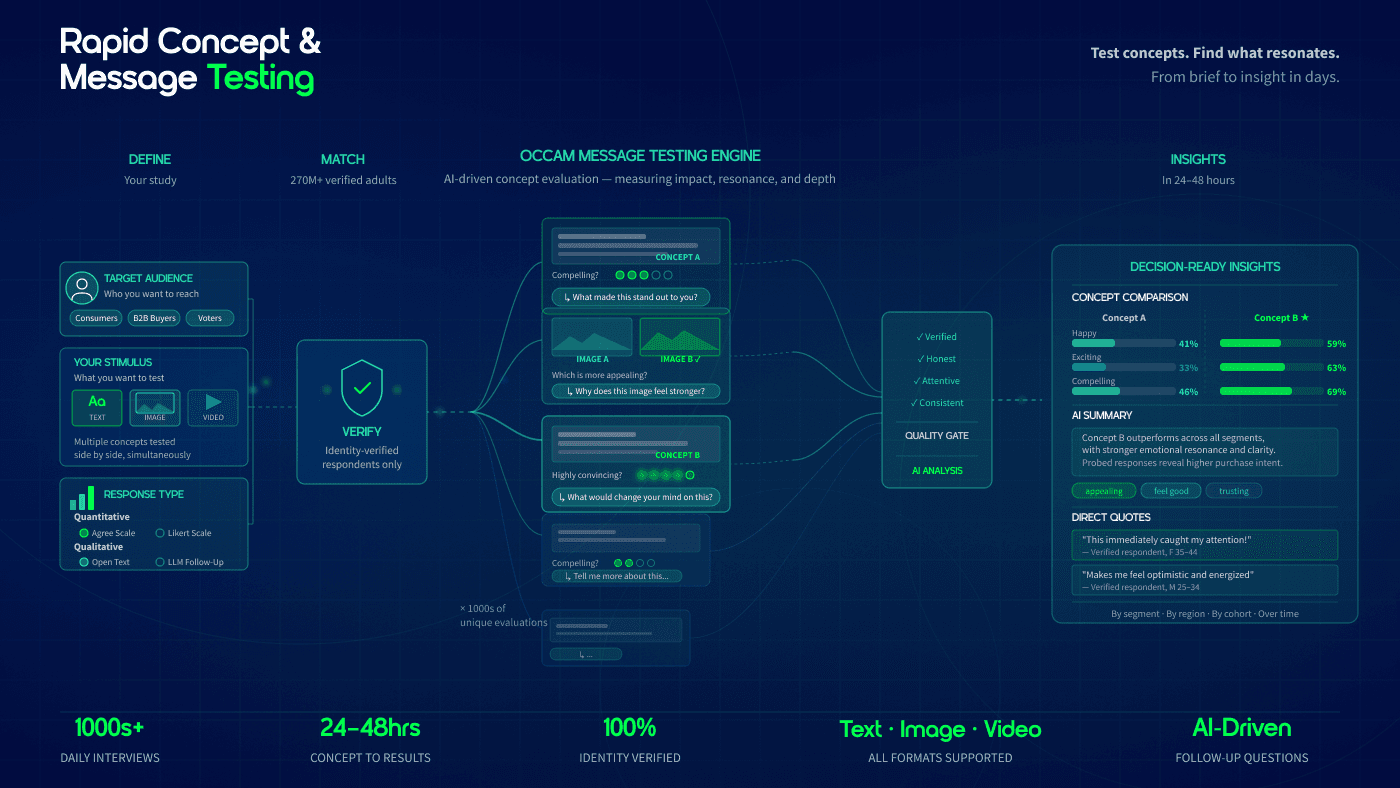Click the Consistent check item
Screen dimensions: 1400x788
[936, 403]
